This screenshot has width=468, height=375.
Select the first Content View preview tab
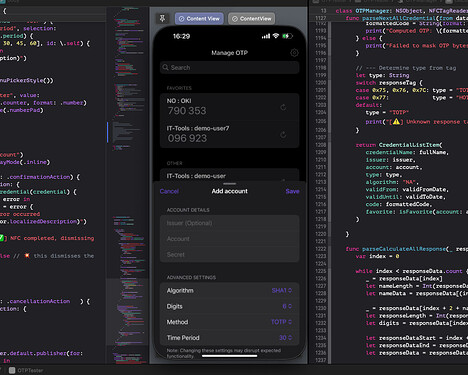click(x=199, y=19)
